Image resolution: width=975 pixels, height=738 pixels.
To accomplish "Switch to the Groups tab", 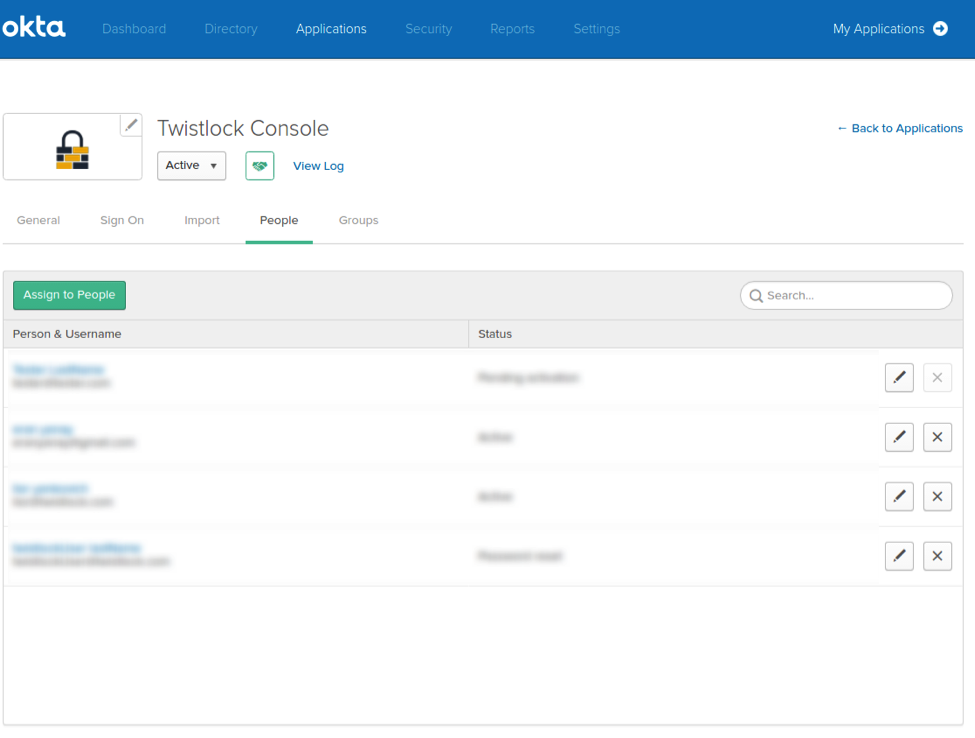I will (x=358, y=220).
